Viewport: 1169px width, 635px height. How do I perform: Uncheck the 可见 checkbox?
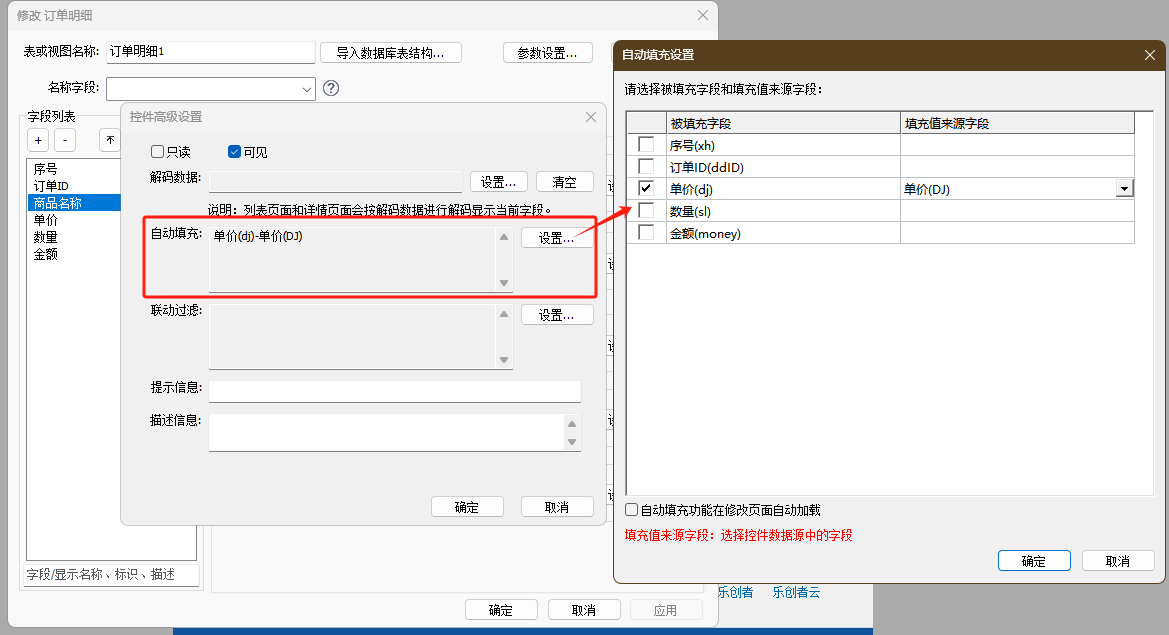coord(235,152)
